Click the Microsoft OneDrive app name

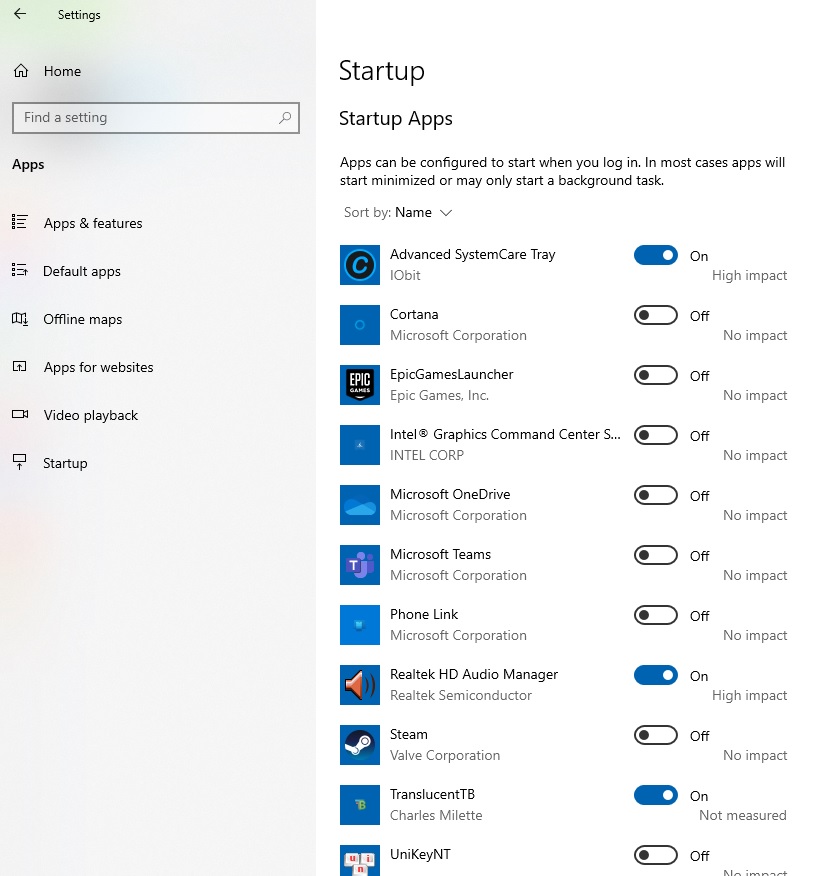pyautogui.click(x=450, y=494)
